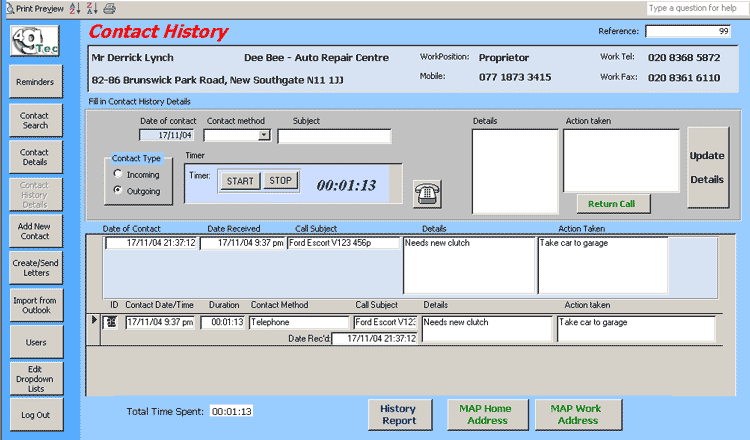750x440 pixels.
Task: Open Create/Send Letters
Action: [36, 268]
